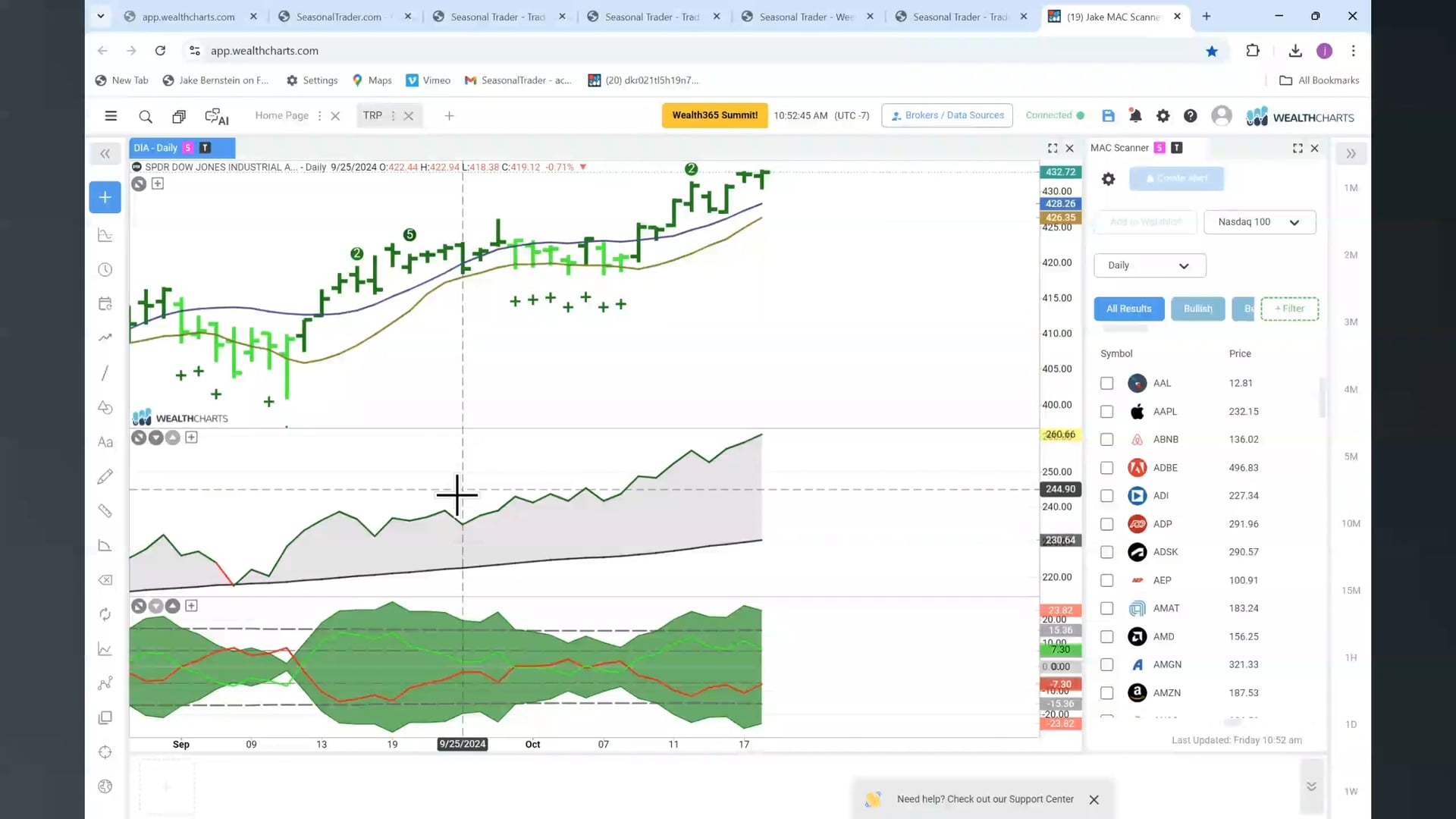Open the symbol search magnifier
Image resolution: width=1456 pixels, height=819 pixels.
(146, 116)
